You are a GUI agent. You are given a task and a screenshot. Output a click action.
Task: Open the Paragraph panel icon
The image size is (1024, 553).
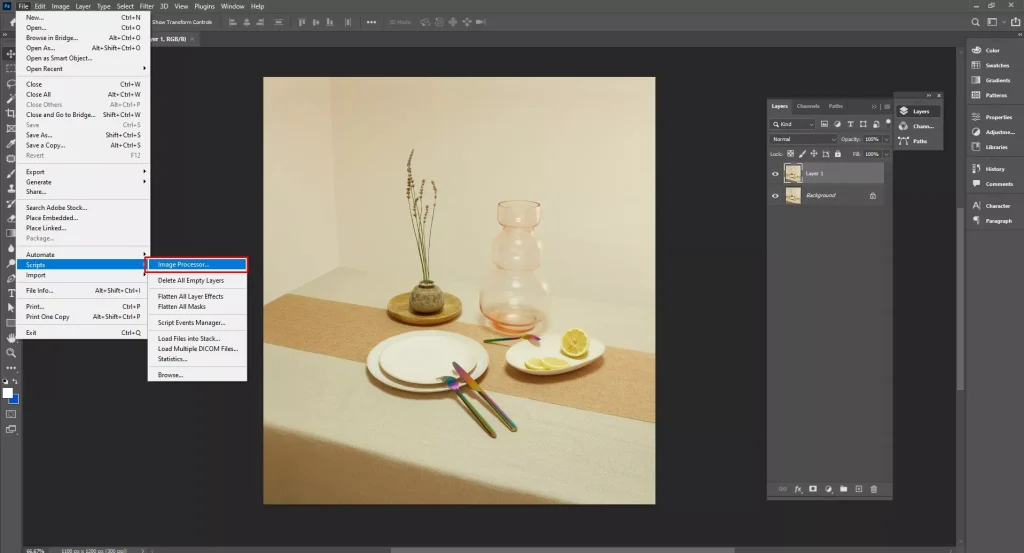tap(976, 221)
